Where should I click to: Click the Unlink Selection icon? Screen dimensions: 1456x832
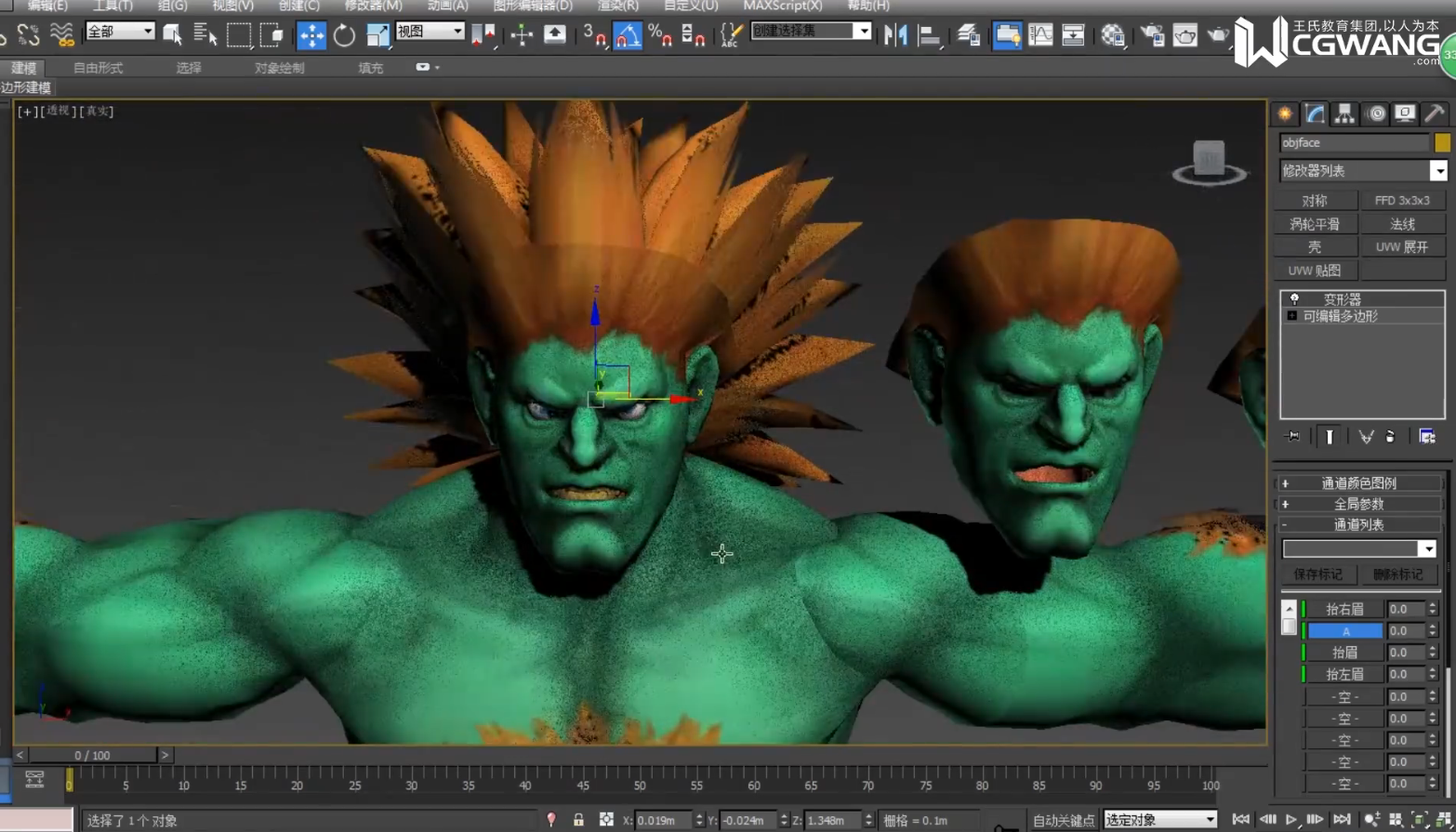29,35
